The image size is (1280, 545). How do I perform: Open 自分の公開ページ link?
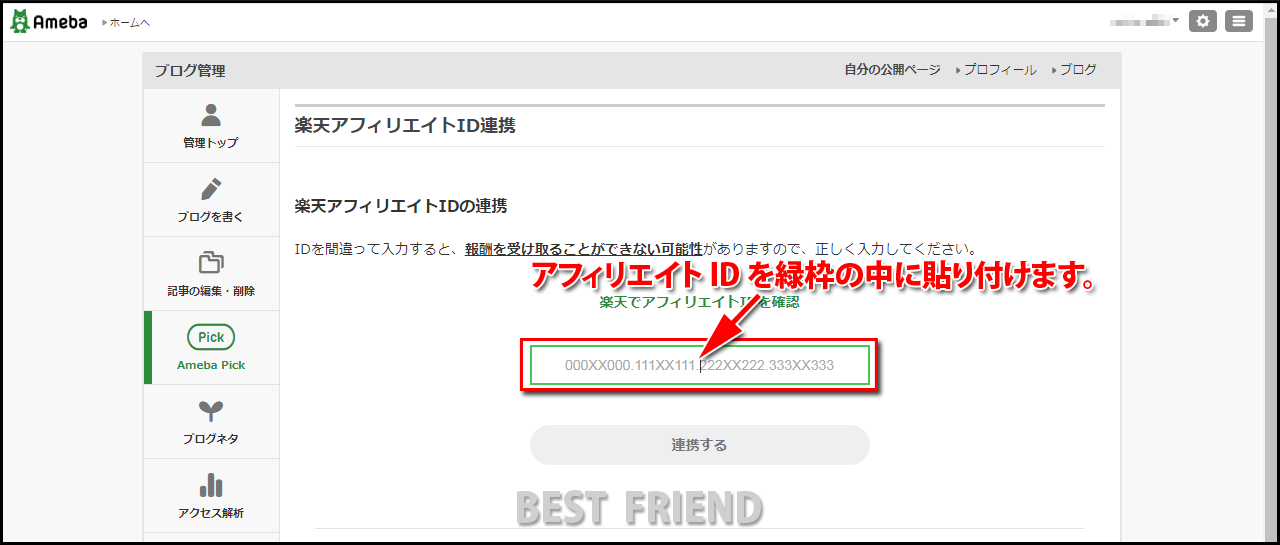pyautogui.click(x=892, y=70)
